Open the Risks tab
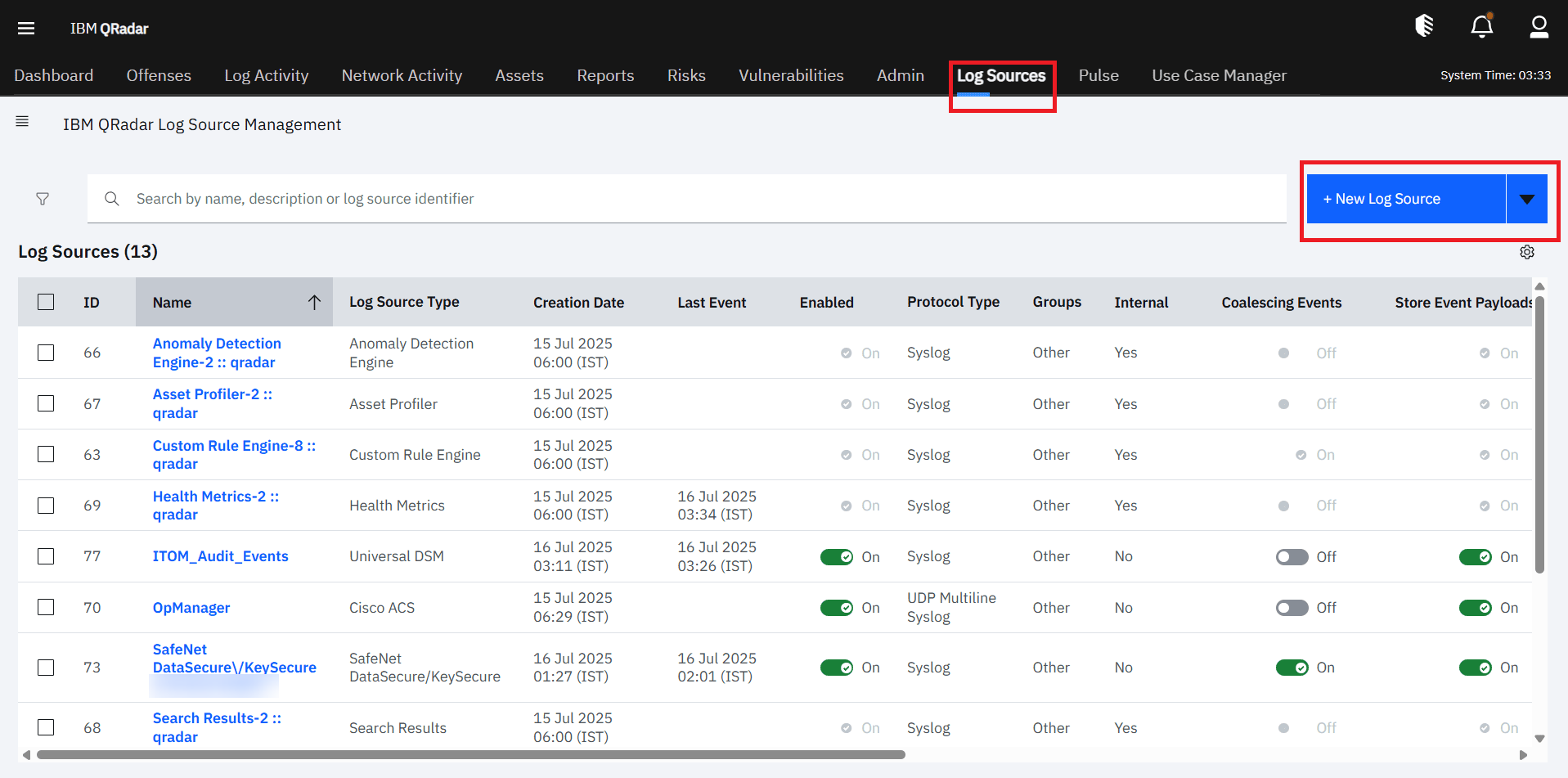Image resolution: width=1568 pixels, height=778 pixels. tap(686, 75)
